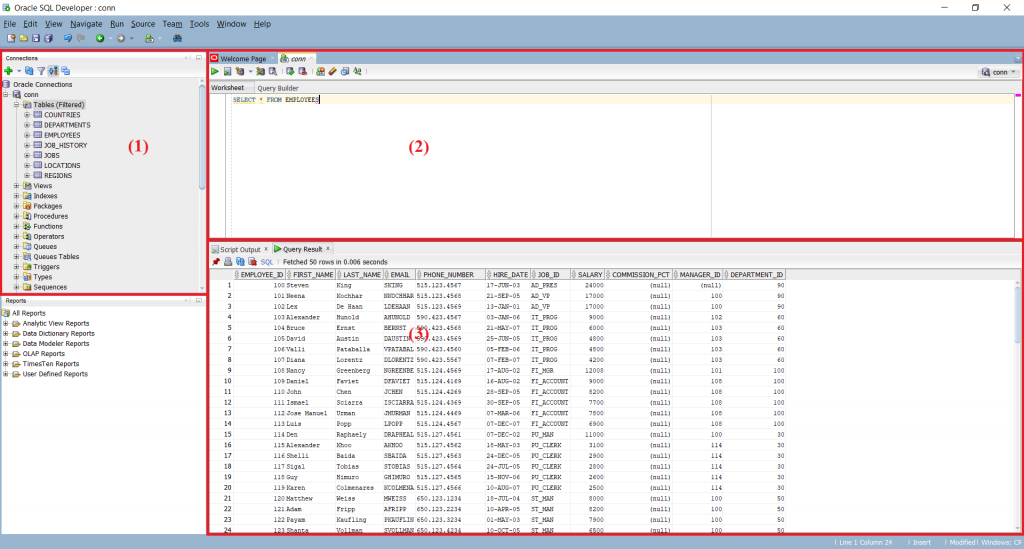Click the Clear eraser icon in worksheet toolbar
This screenshot has width=1024, height=549.
click(332, 72)
